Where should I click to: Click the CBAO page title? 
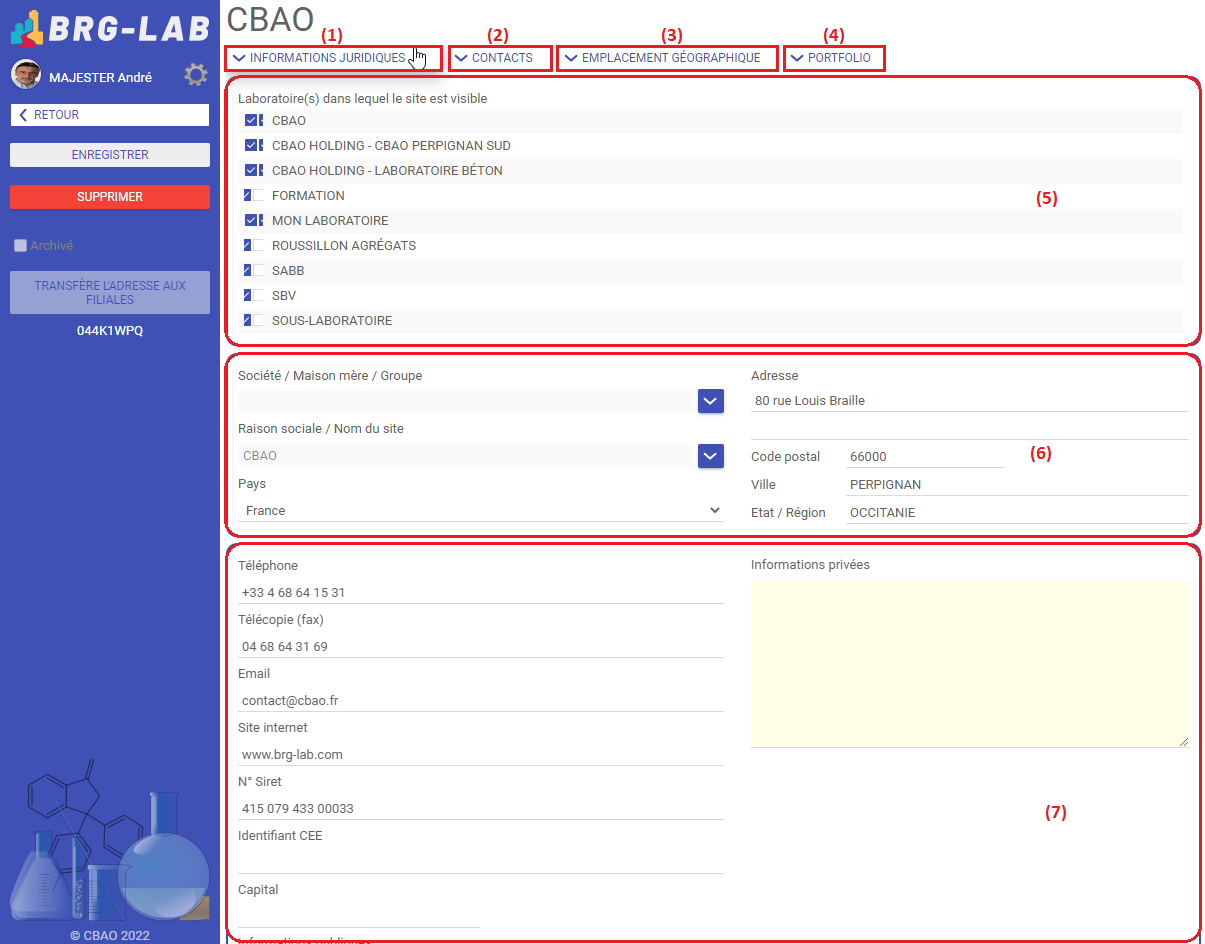pos(271,20)
